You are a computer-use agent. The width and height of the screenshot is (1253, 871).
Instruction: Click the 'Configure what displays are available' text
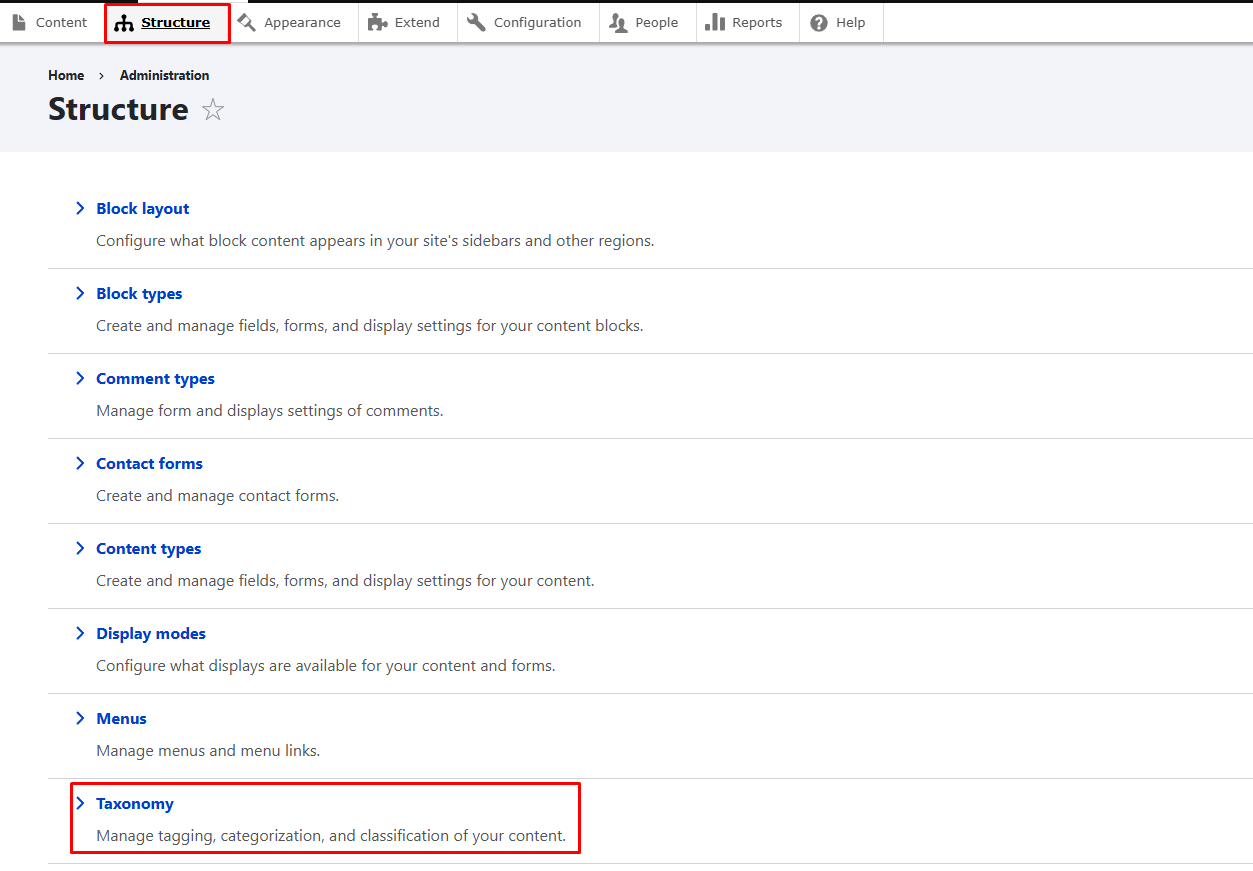tap(325, 665)
